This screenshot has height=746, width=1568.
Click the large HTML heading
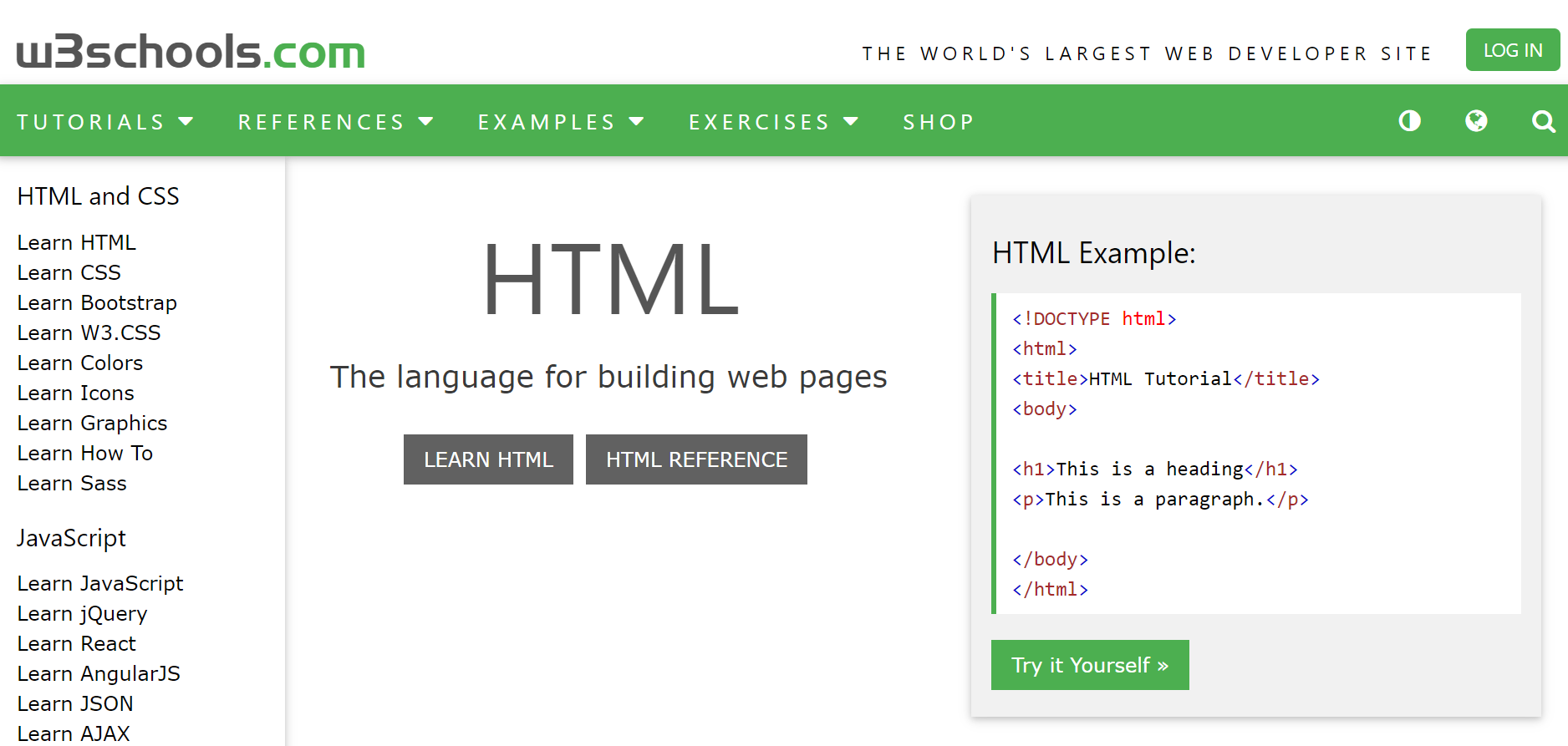pos(611,279)
